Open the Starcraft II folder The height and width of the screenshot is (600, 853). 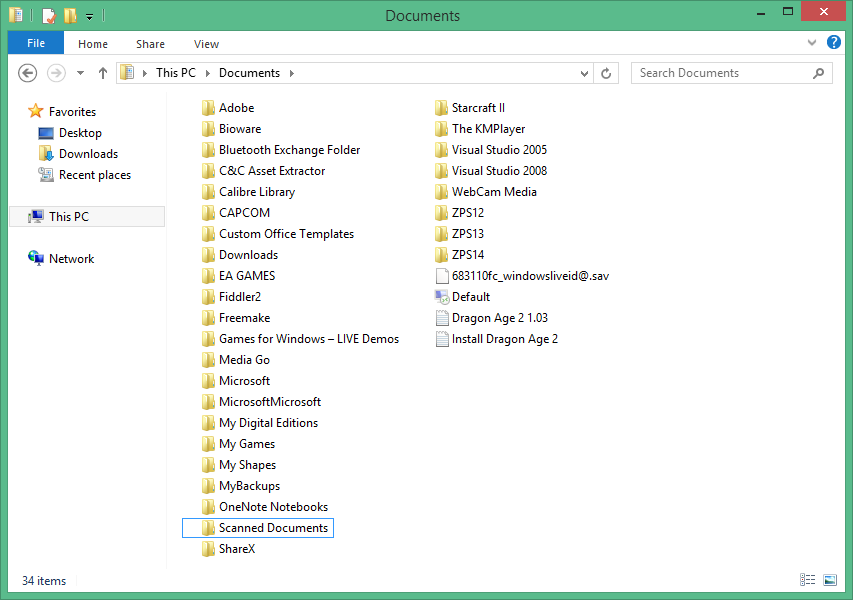[x=478, y=107]
